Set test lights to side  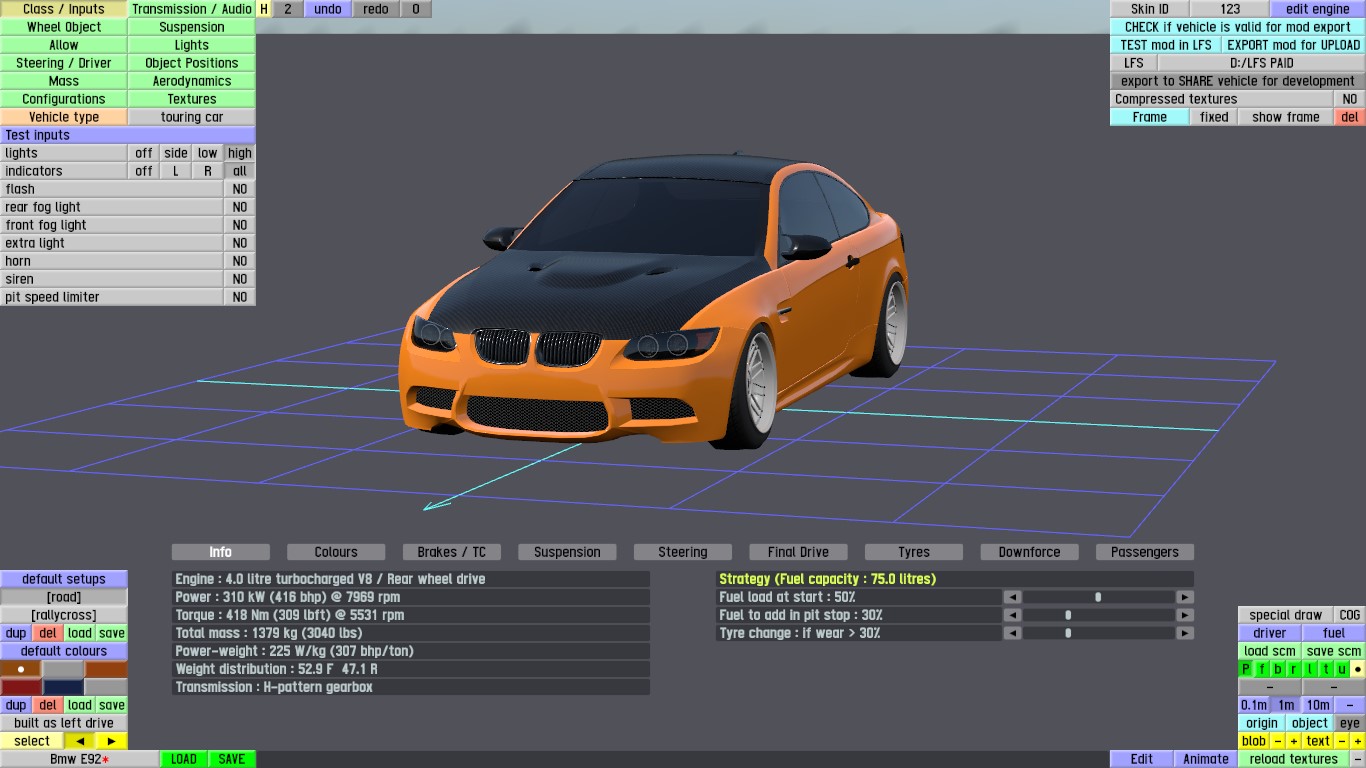[176, 153]
